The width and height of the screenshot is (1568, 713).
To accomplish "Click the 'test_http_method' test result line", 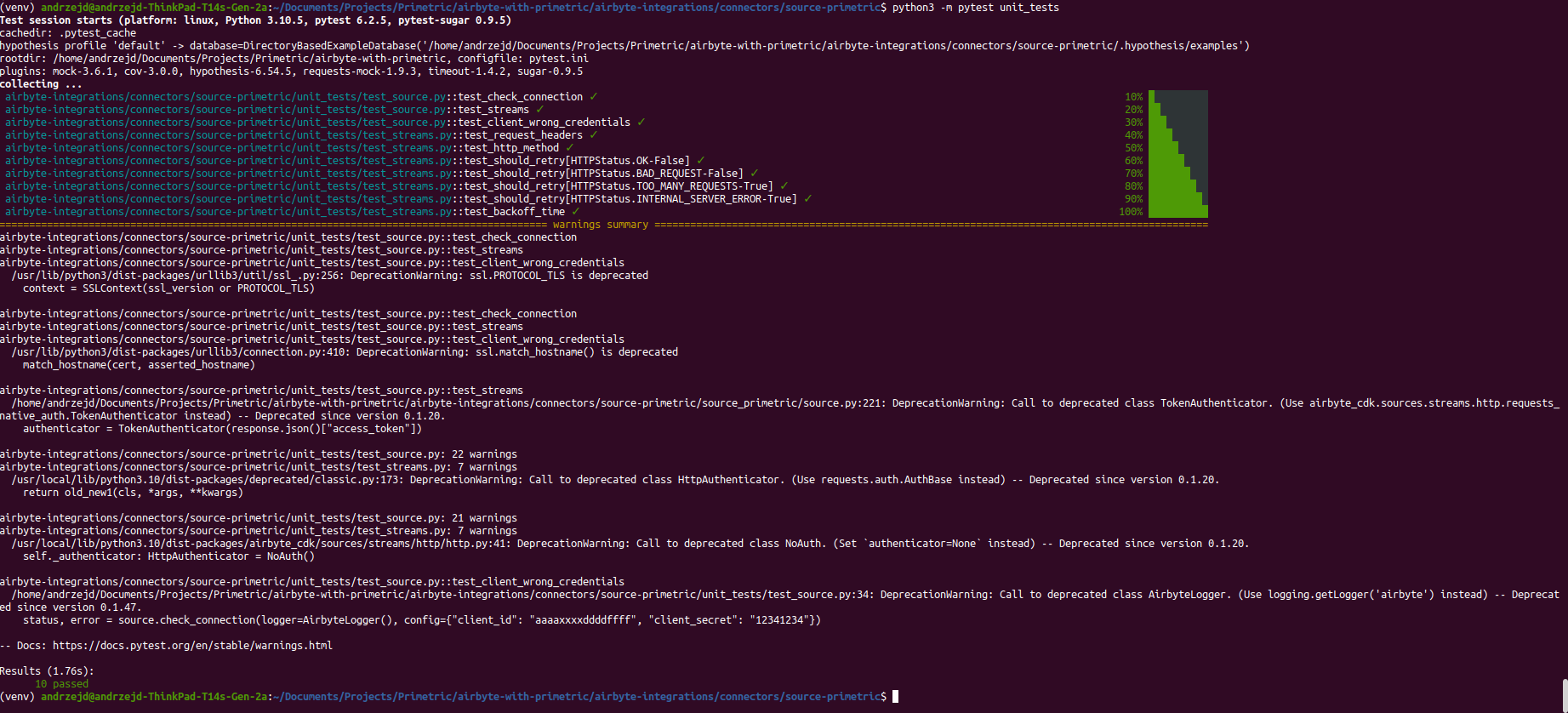I will click(289, 148).
